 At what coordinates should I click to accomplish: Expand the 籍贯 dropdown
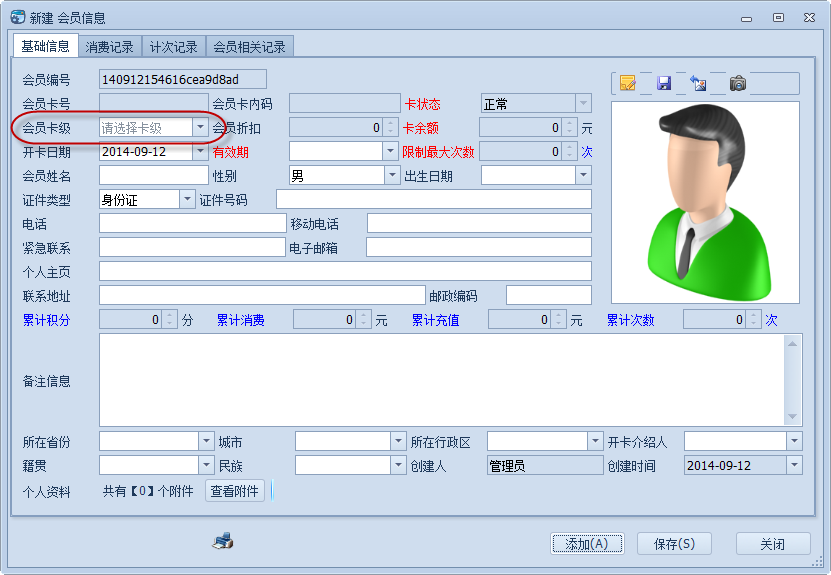[x=206, y=465]
